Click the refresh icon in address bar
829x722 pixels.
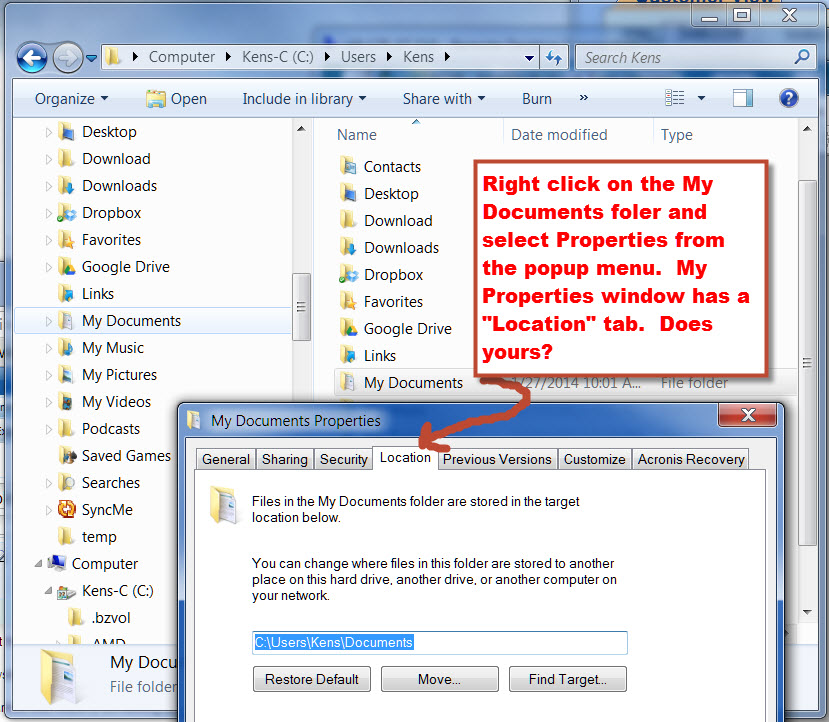click(x=554, y=57)
